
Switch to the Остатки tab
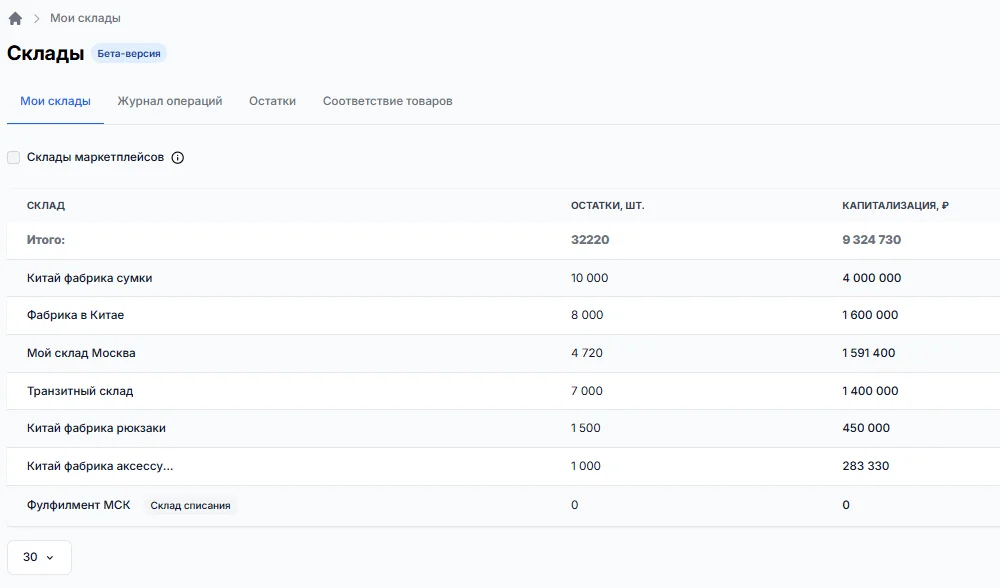click(x=272, y=101)
